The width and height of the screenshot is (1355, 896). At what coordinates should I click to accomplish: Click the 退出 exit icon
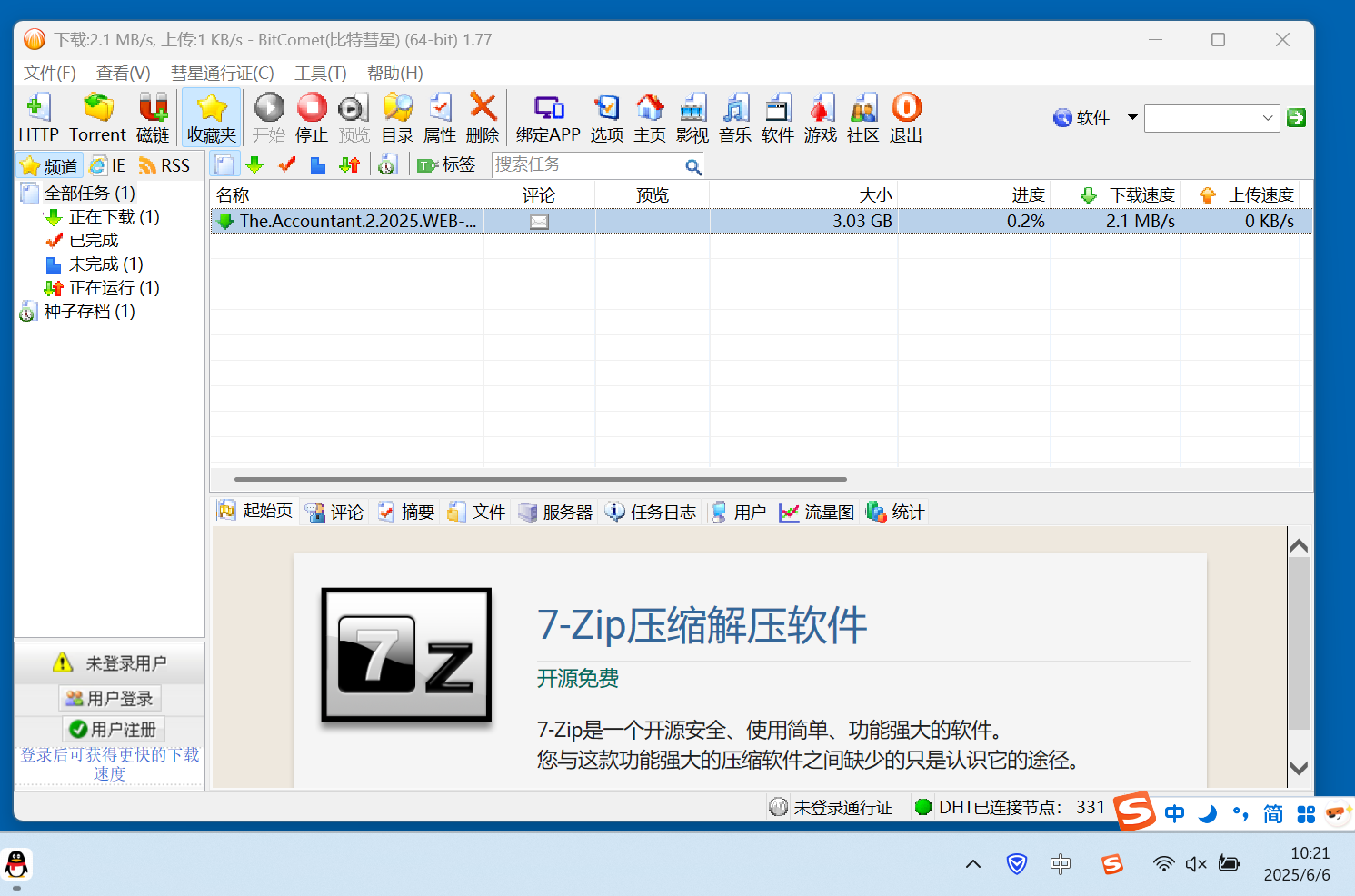point(906,117)
